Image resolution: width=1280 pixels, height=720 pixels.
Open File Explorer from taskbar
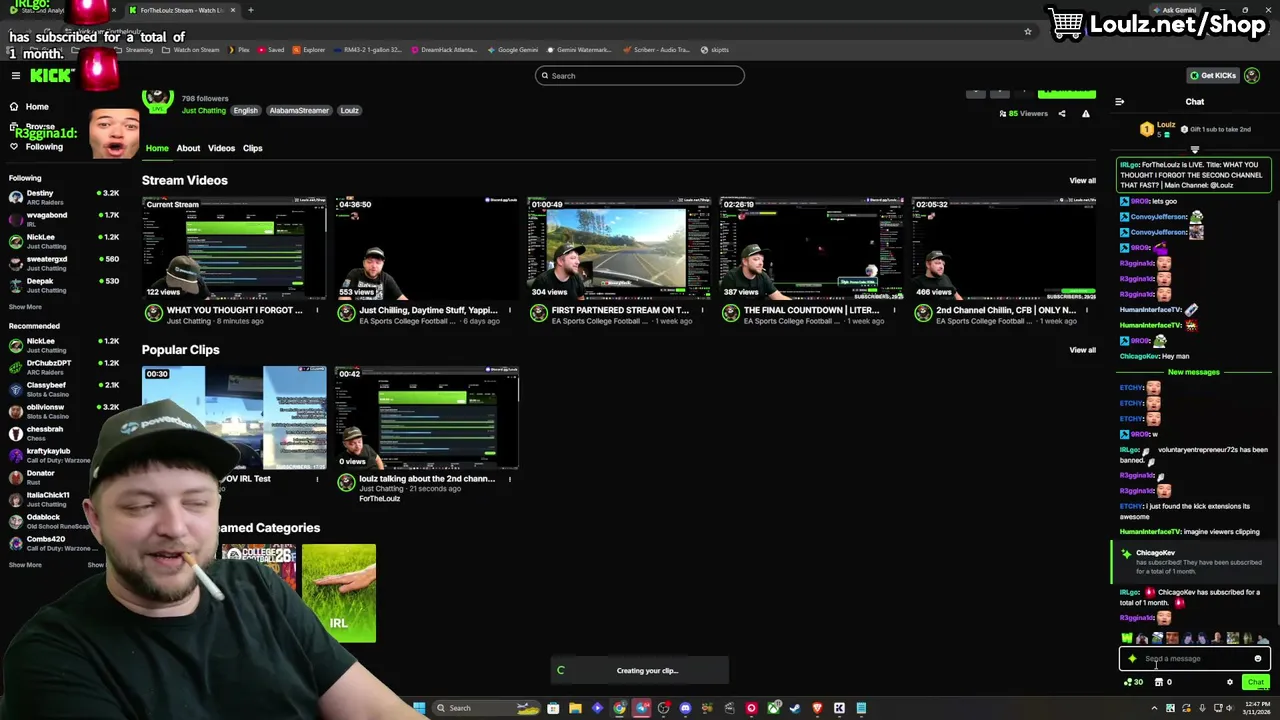tap(575, 708)
